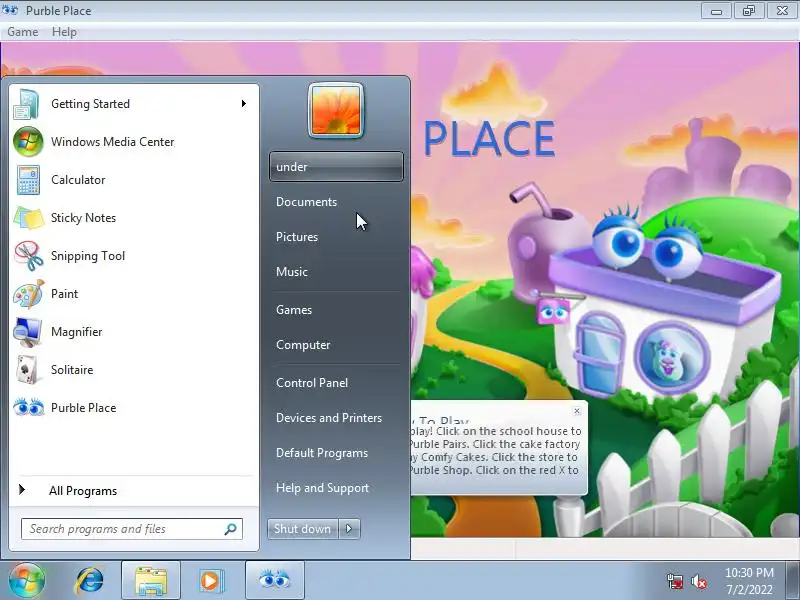Select the Sticky Notes label text
The height and width of the screenshot is (600, 800).
(x=83, y=218)
